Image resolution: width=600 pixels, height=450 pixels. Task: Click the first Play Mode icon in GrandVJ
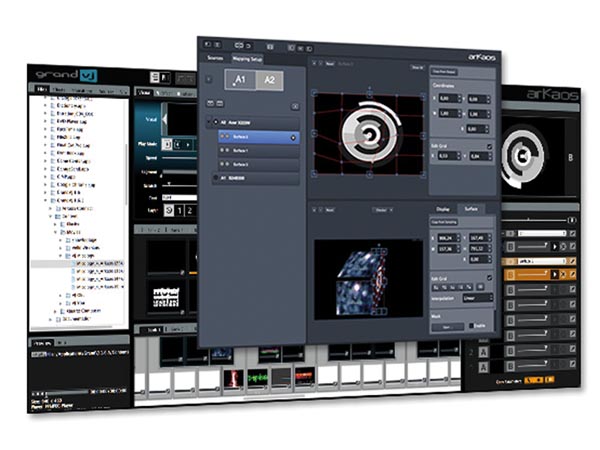pyautogui.click(x=166, y=144)
